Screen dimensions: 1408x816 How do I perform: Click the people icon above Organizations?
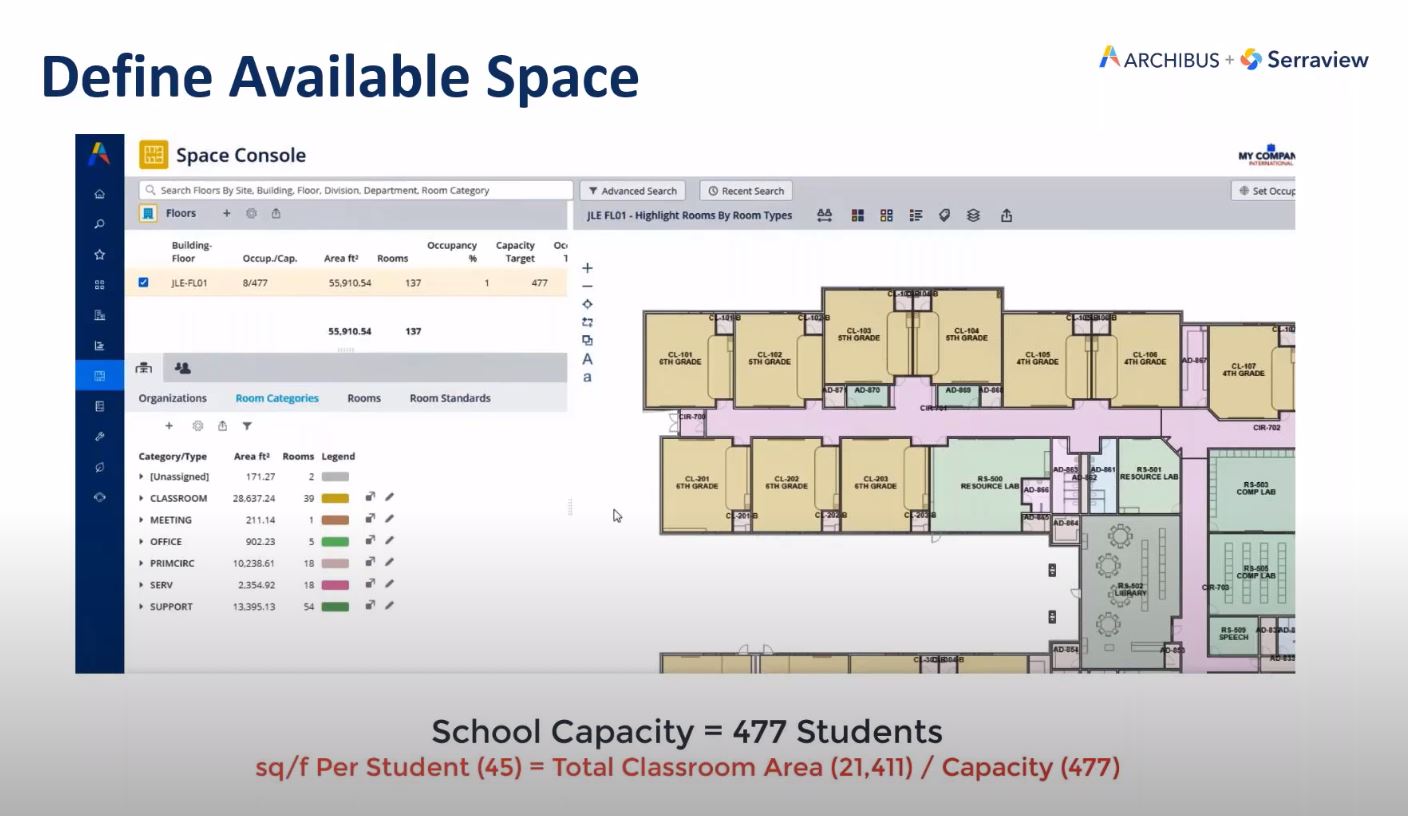coord(183,368)
